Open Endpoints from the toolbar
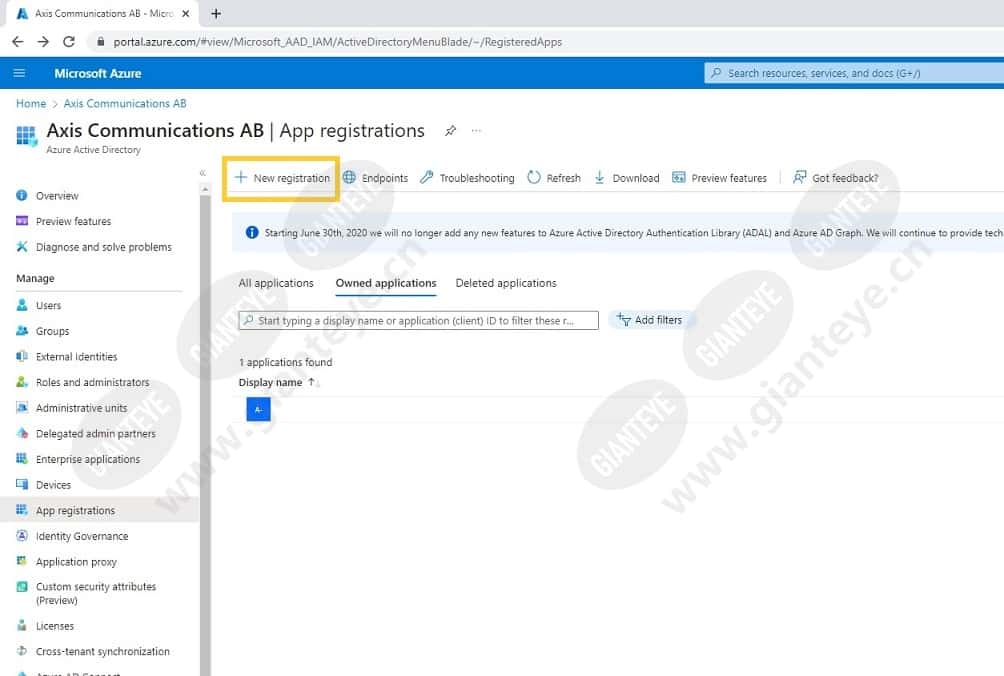The image size is (1004, 676). [375, 178]
